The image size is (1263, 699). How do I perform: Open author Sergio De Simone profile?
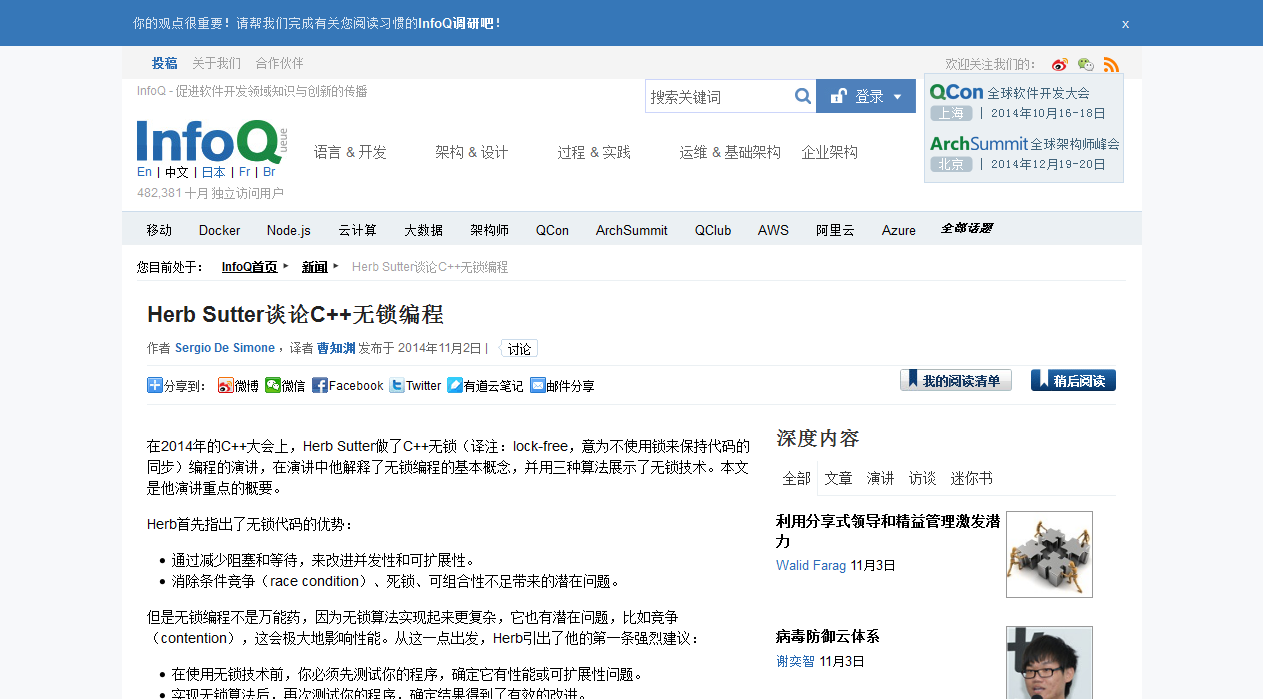224,348
